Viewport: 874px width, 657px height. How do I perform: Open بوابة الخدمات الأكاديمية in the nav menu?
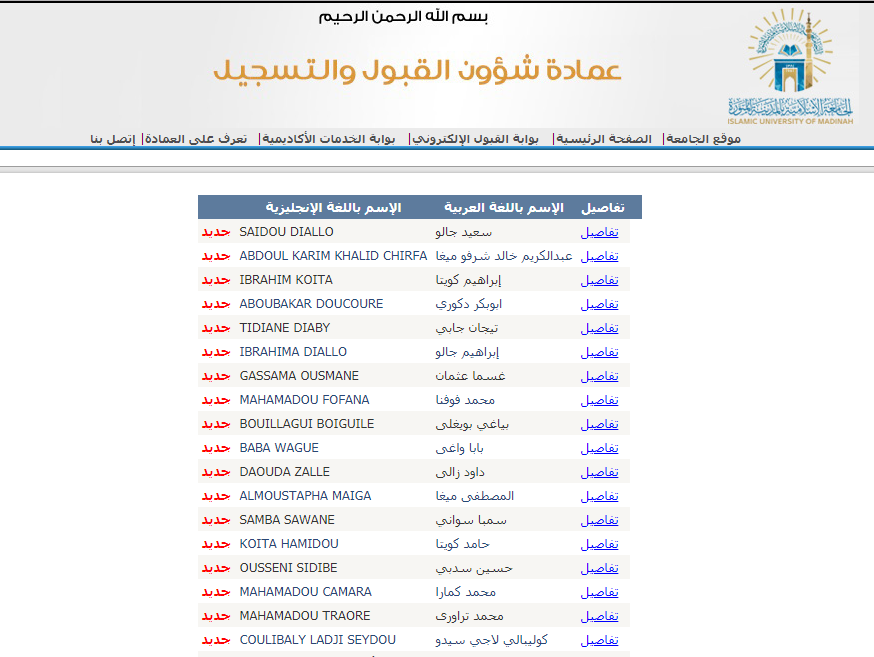[329, 139]
